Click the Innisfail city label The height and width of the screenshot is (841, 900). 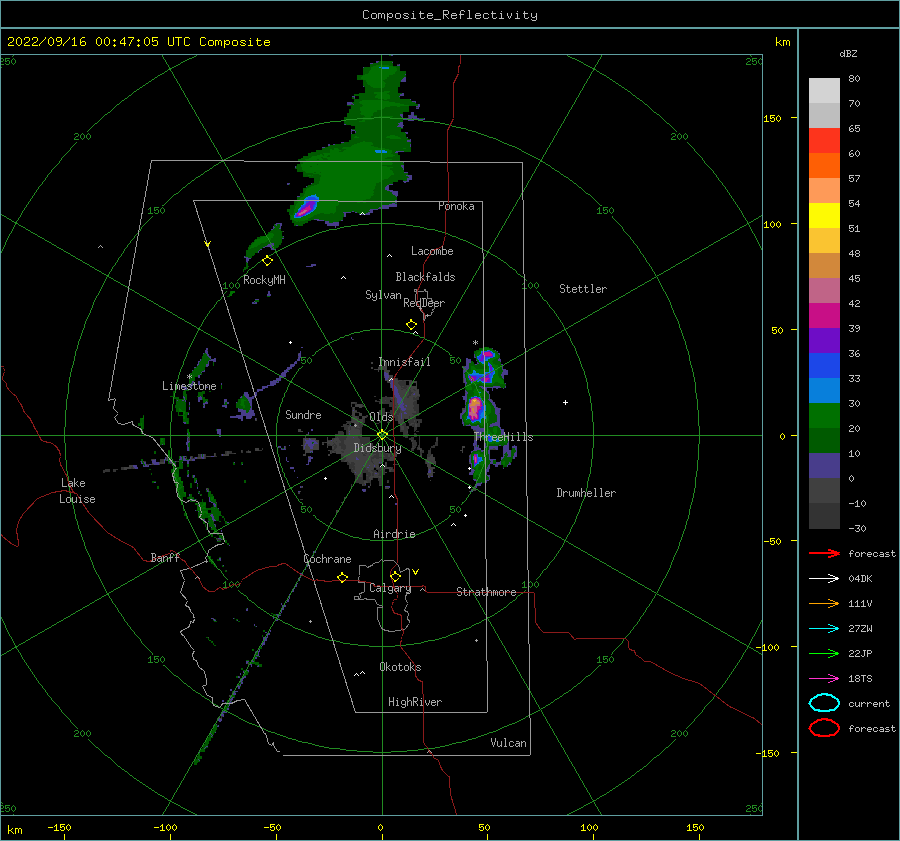(x=404, y=362)
